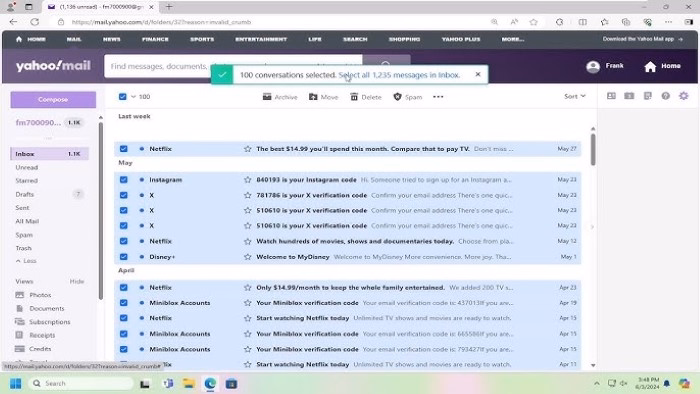Viewport: 700px width, 394px height.
Task: Add page to favorites star in address bar
Action: tap(533, 22)
